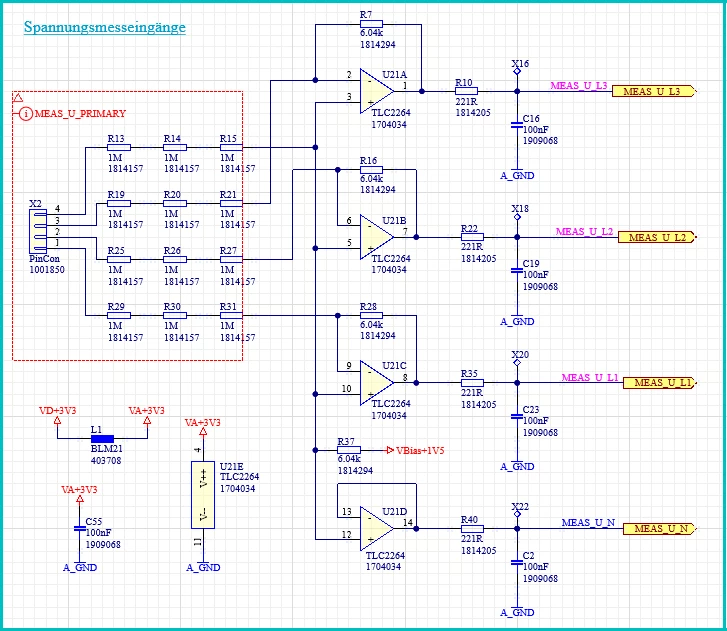
Task: Select the L1 BLM21 ferrite bead
Action: [102, 439]
